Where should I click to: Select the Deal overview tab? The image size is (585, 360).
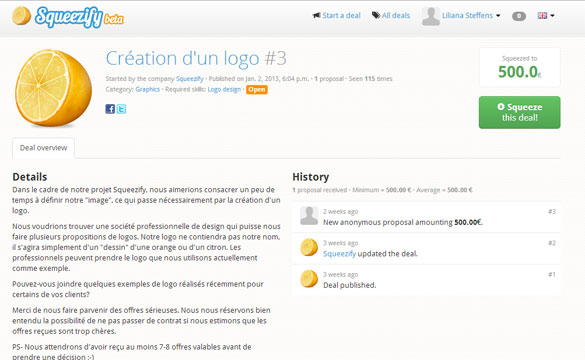tap(43, 148)
